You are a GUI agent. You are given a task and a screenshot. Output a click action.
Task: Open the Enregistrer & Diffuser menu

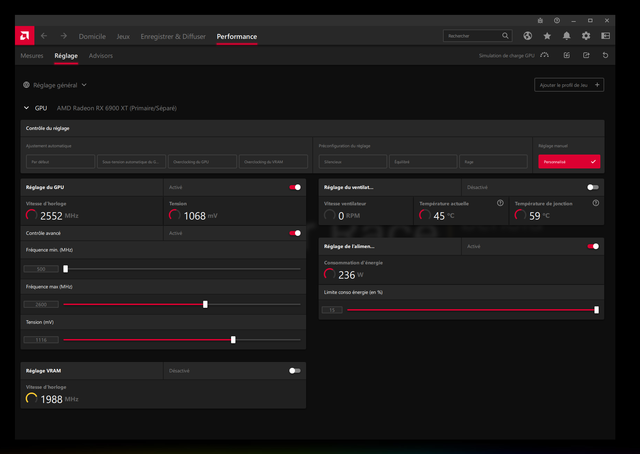tap(173, 36)
